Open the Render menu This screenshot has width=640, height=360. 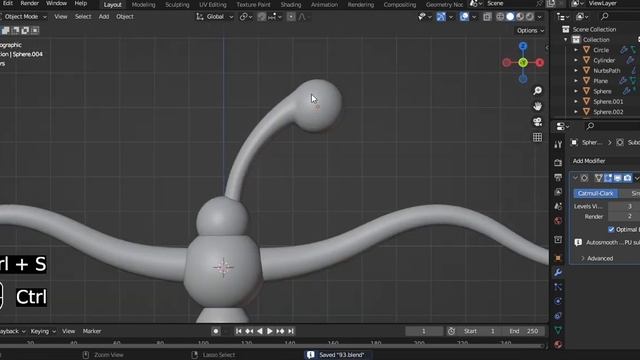pyautogui.click(x=29, y=3)
